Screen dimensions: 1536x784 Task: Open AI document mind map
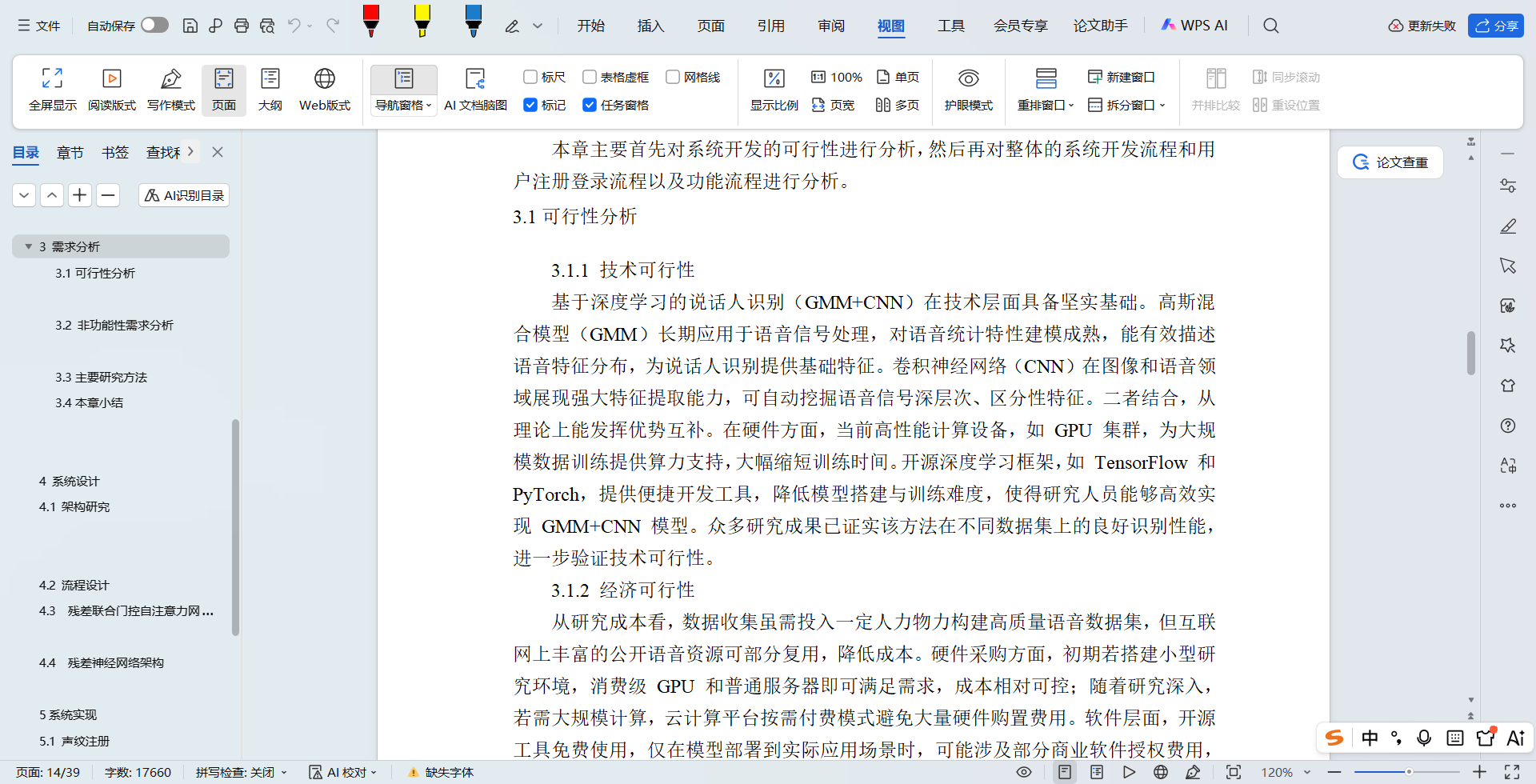click(x=475, y=89)
